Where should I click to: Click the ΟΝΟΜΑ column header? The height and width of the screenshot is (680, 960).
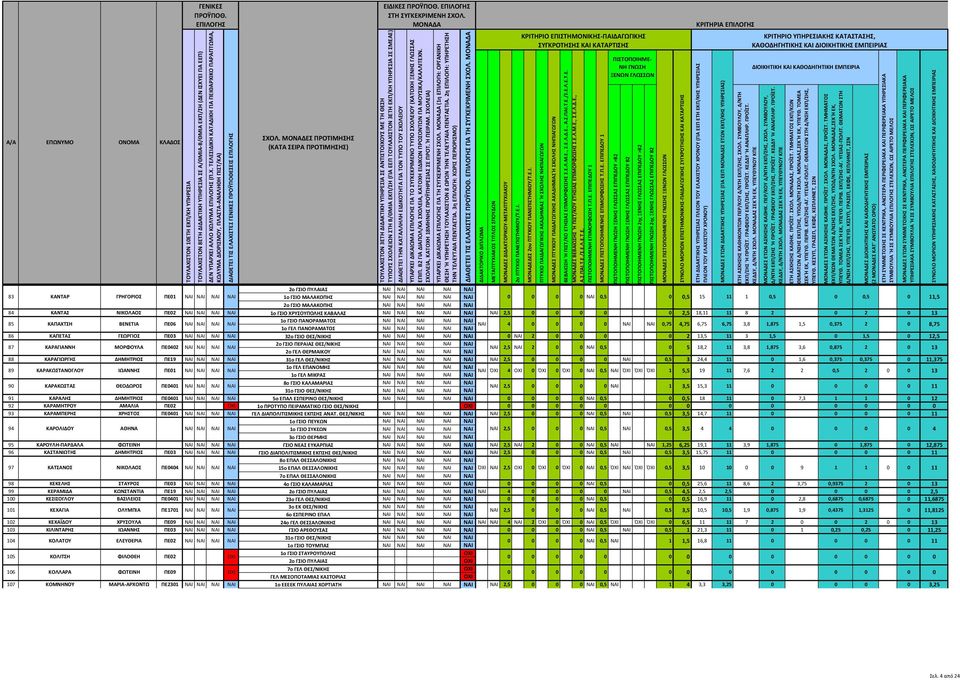pyautogui.click(x=129, y=142)
